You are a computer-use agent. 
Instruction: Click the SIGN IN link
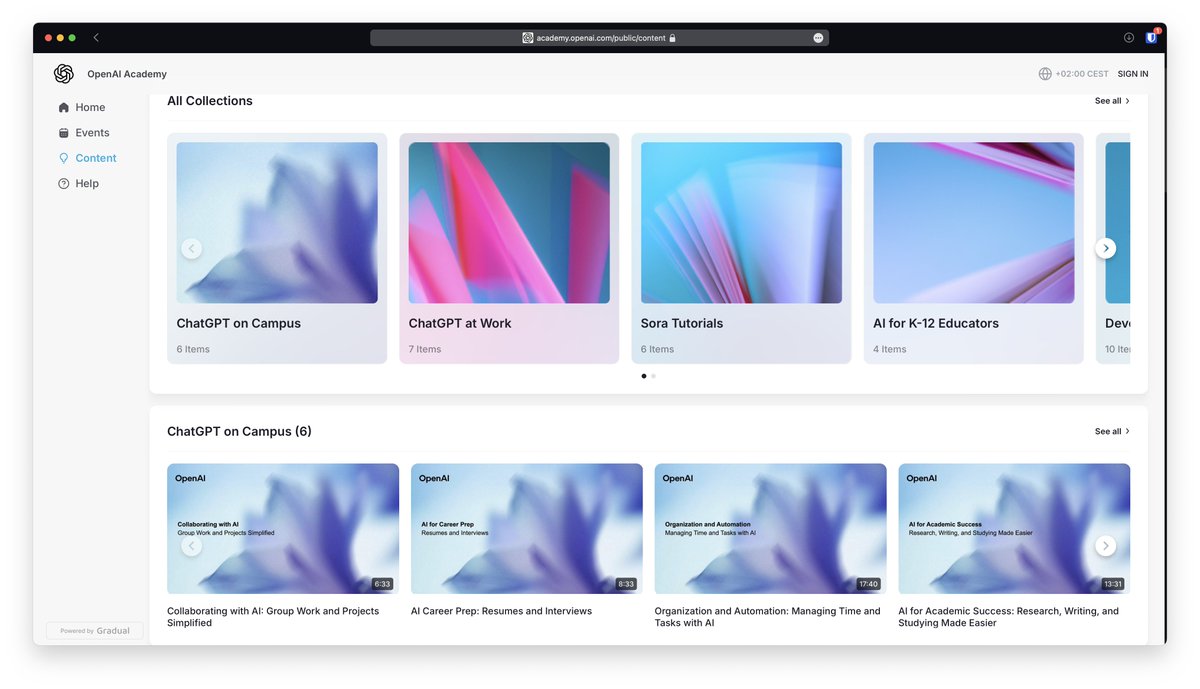(1133, 74)
